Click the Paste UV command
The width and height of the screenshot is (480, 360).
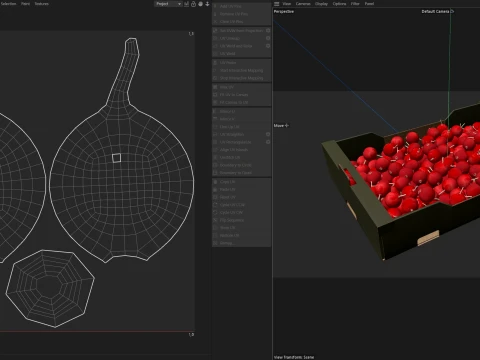click(x=241, y=189)
